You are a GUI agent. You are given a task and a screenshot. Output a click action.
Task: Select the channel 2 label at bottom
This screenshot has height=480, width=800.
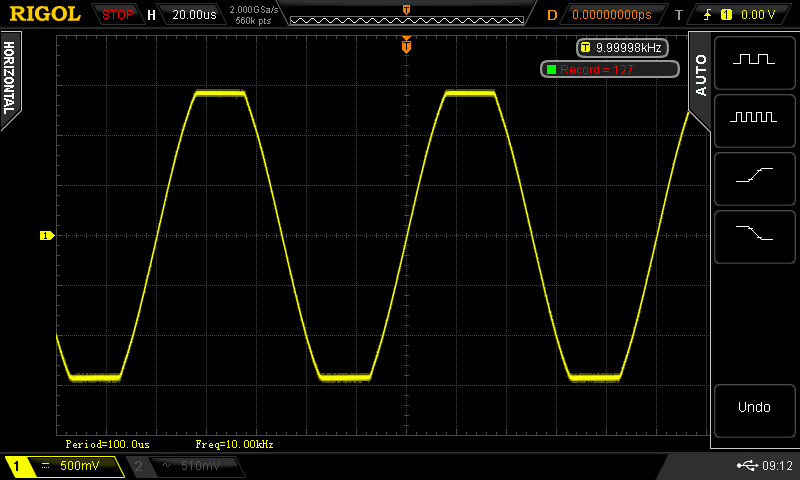click(x=138, y=466)
